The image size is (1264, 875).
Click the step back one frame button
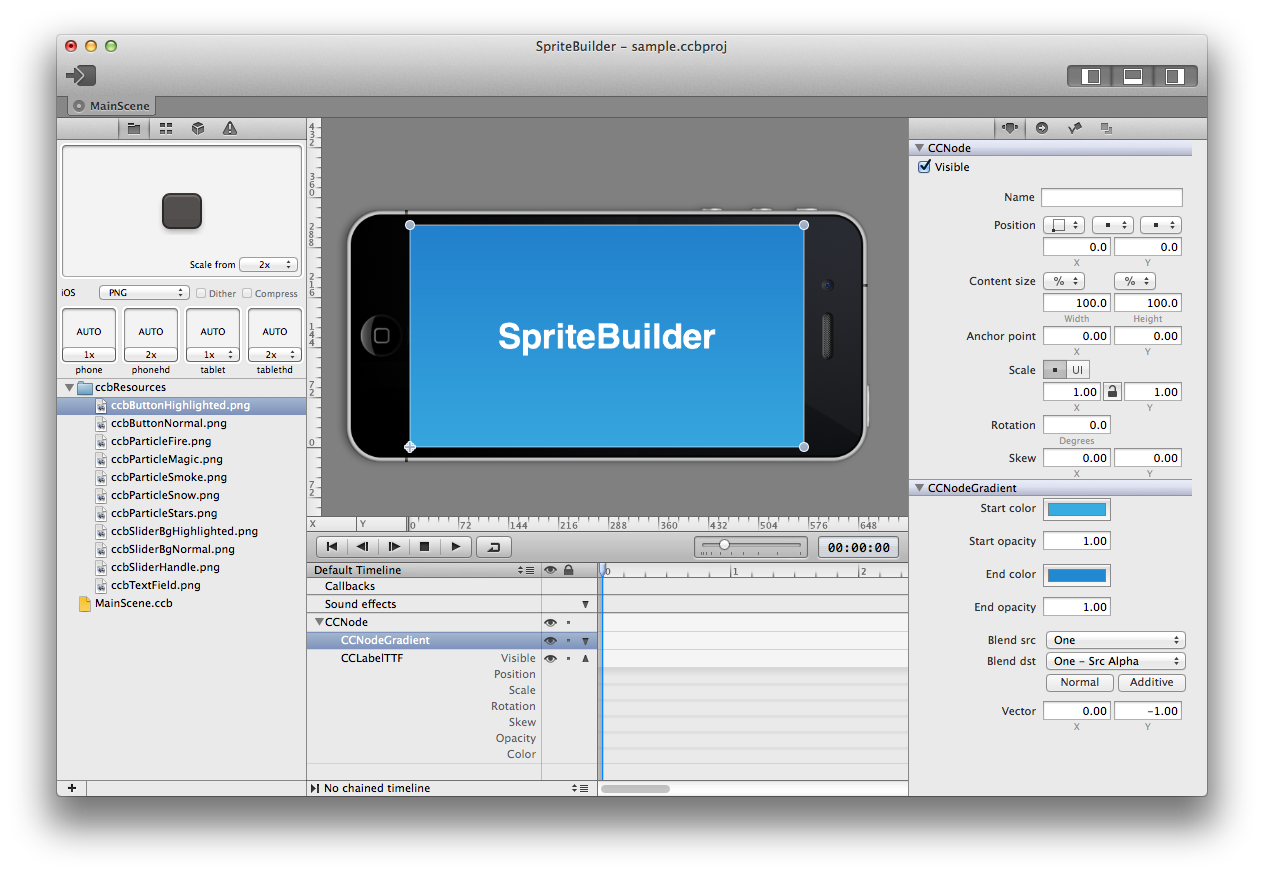(x=363, y=547)
